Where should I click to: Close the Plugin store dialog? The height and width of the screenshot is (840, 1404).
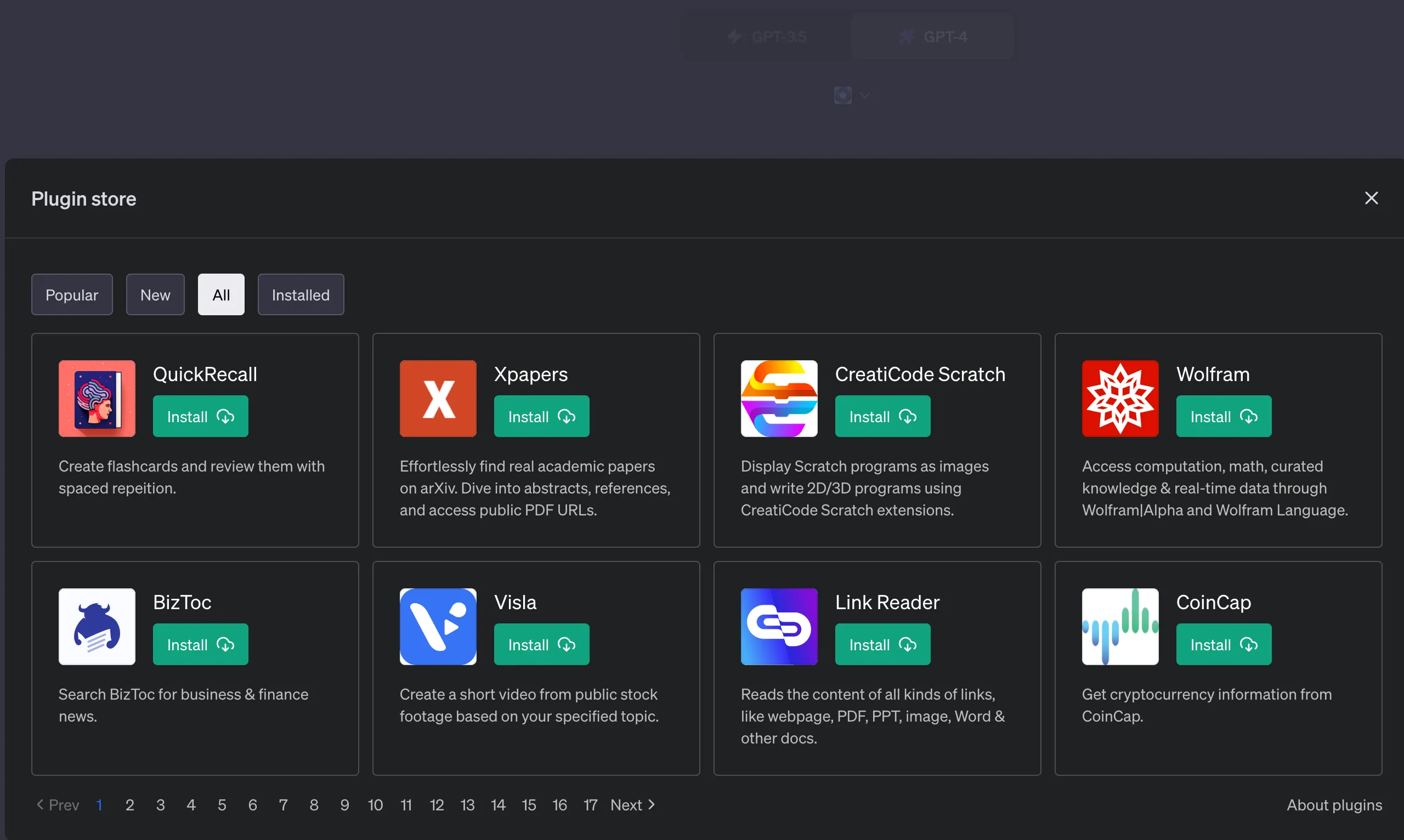click(x=1371, y=198)
